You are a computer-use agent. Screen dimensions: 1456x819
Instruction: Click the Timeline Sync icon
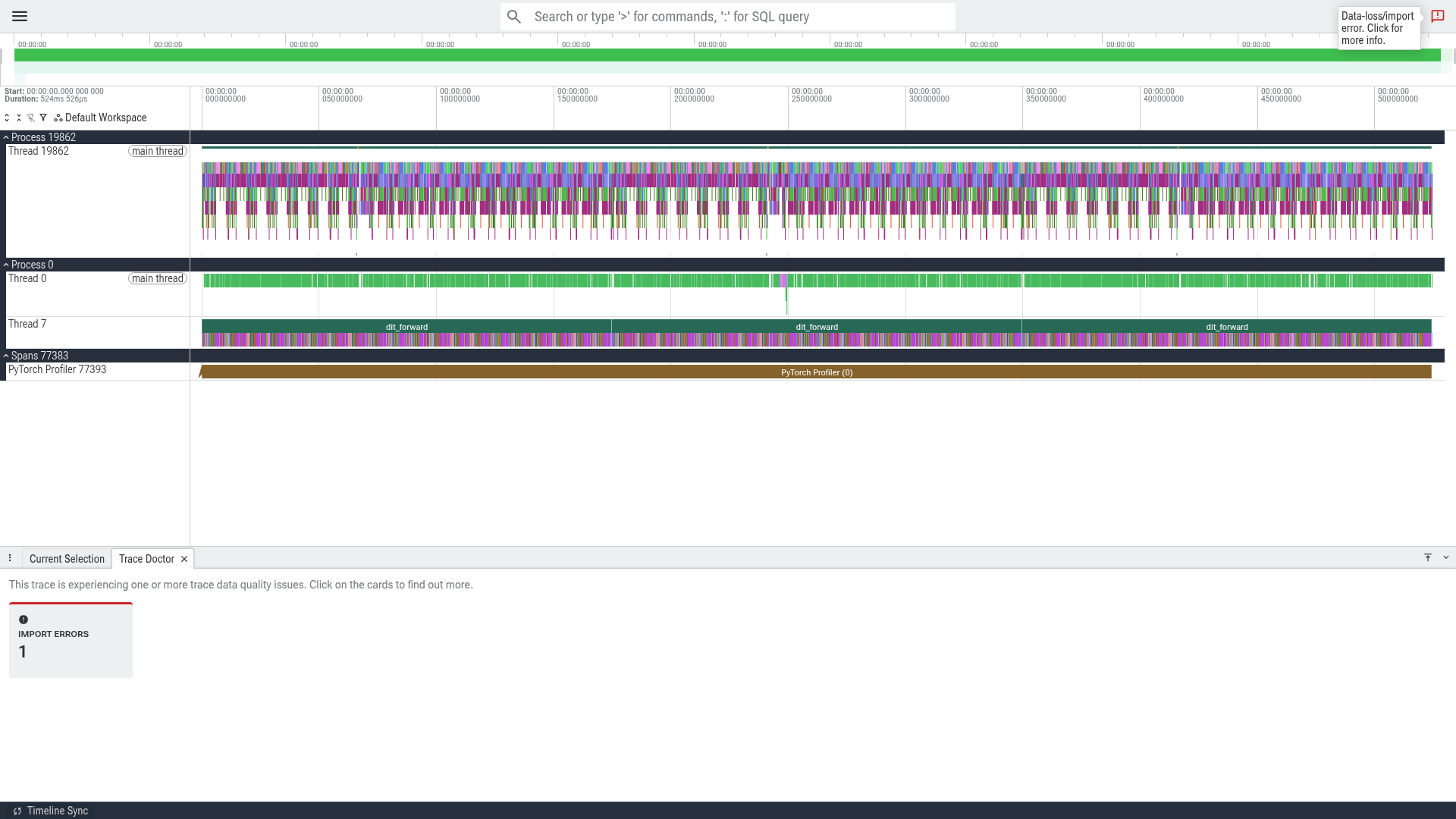pyautogui.click(x=17, y=811)
